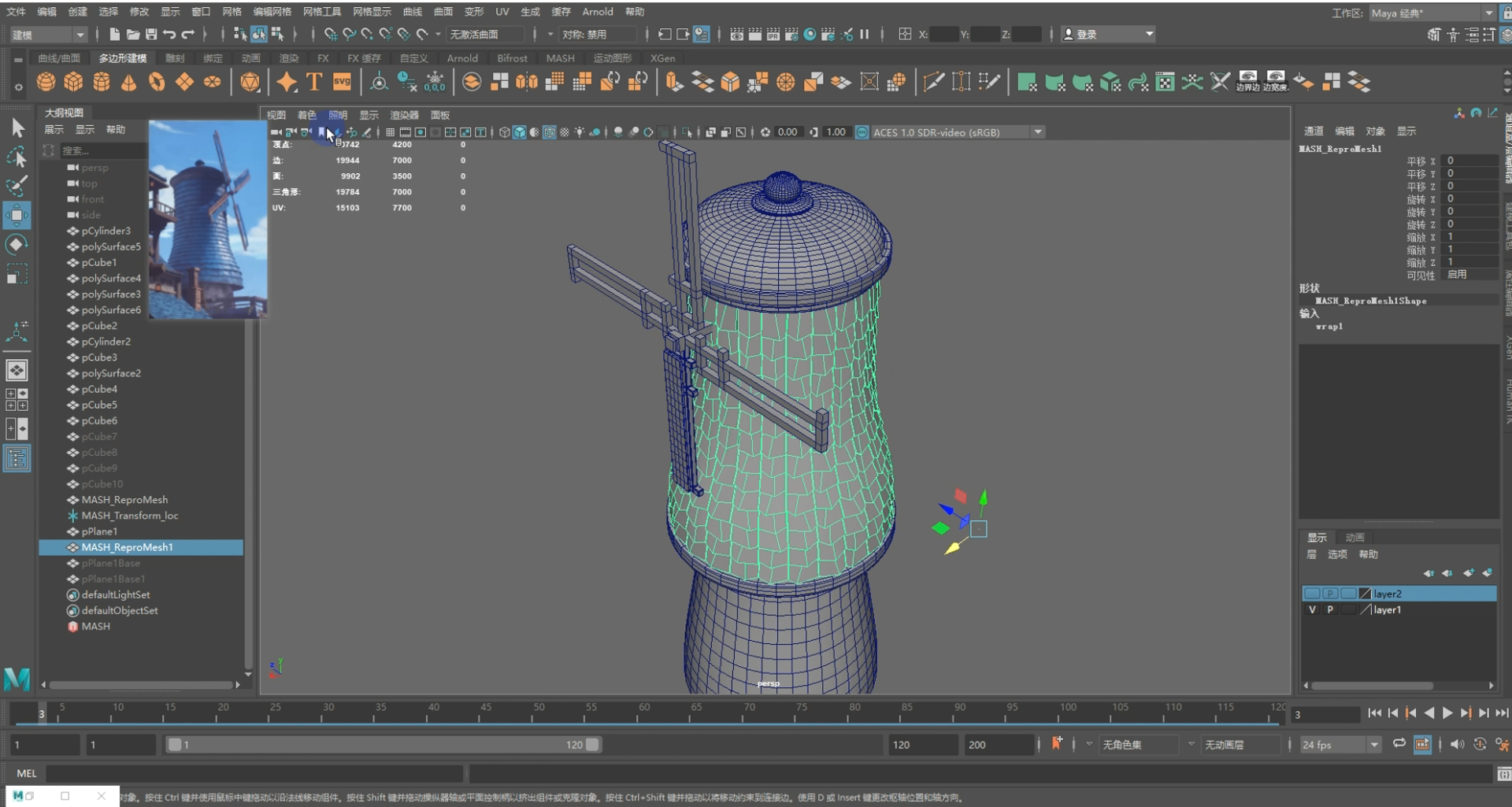
Task: Toggle color management ACES button
Action: (862, 132)
